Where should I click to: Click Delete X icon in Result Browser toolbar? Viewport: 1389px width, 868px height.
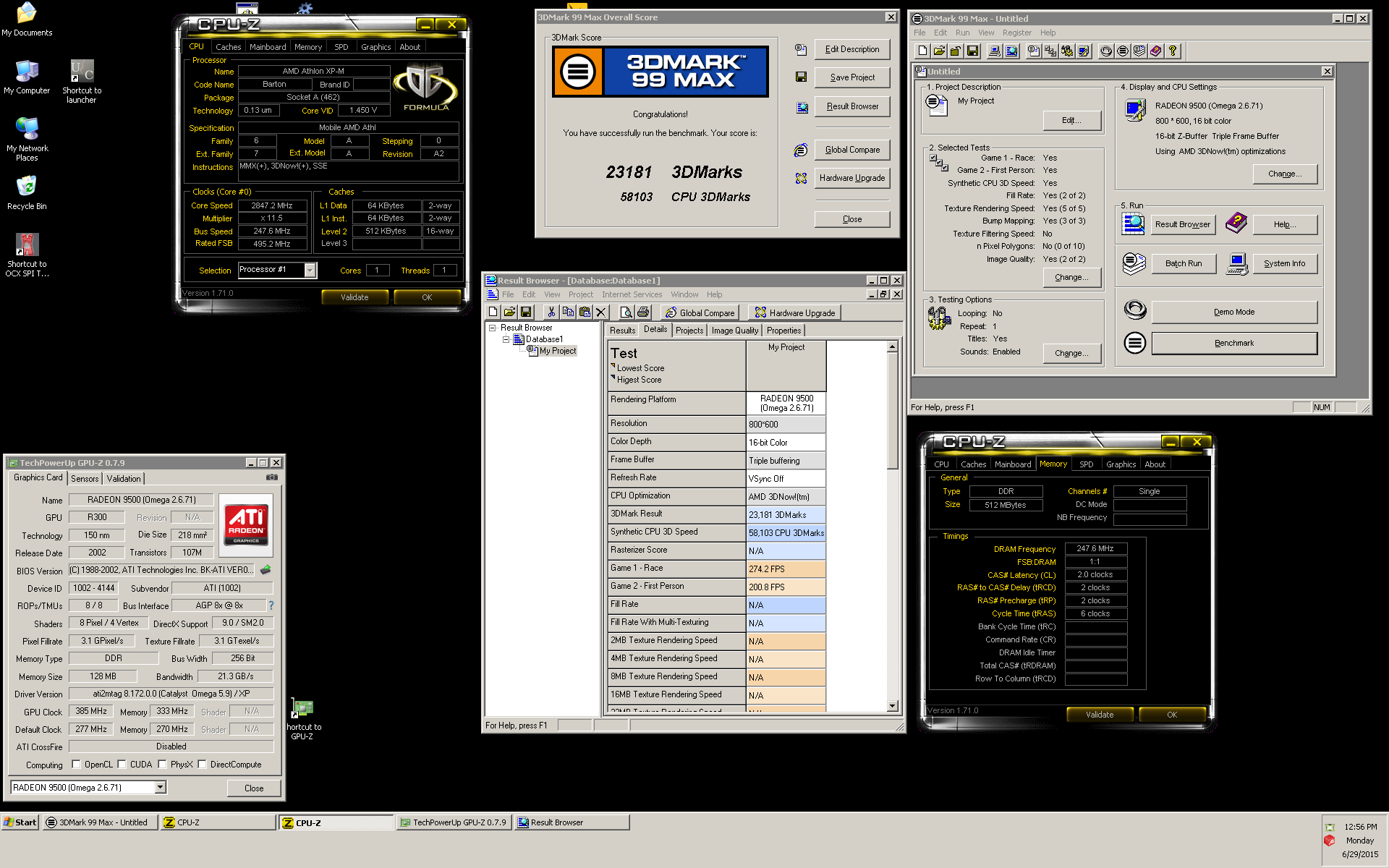(601, 312)
